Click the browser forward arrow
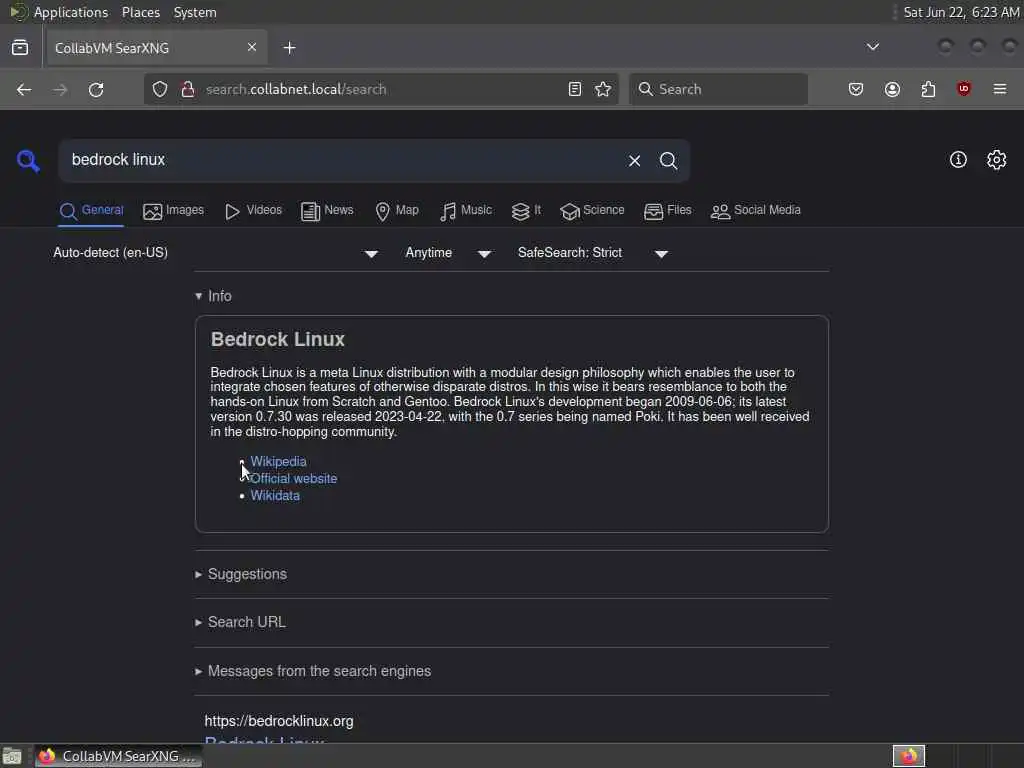Screen dimensions: 1024x768 (60, 89)
